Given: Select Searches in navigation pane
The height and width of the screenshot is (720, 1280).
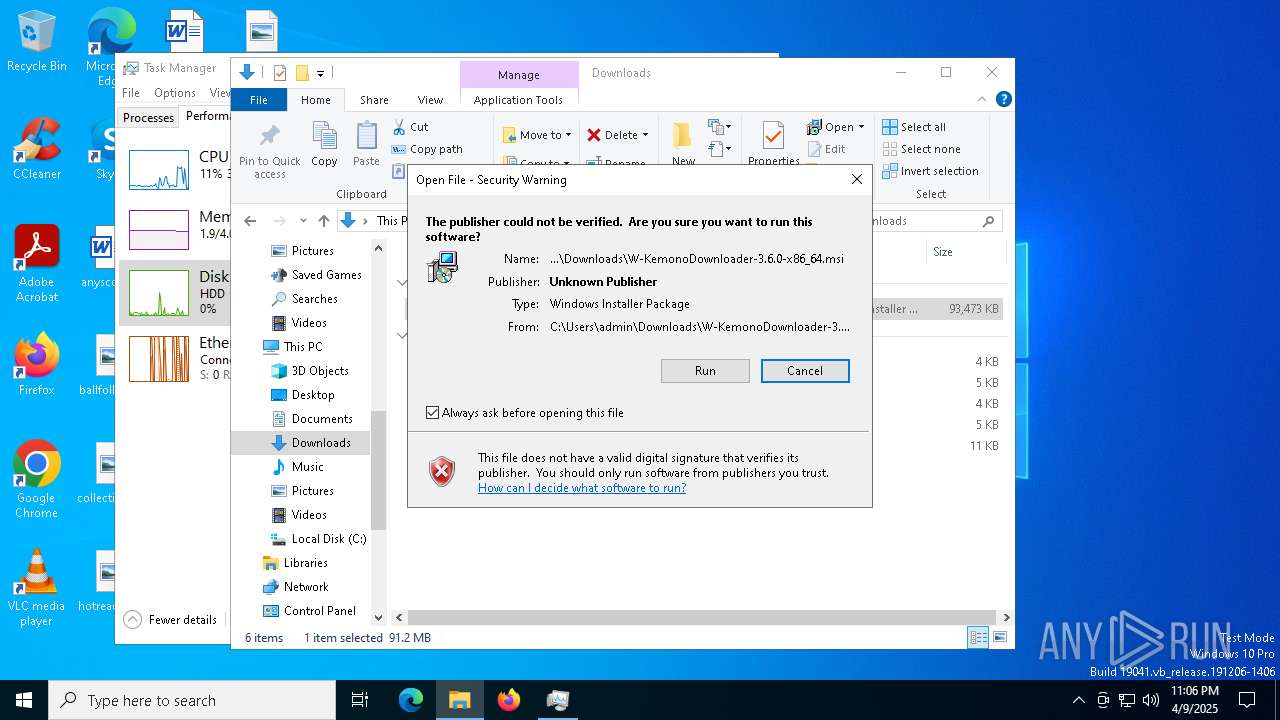Looking at the screenshot, I should click(304, 299).
